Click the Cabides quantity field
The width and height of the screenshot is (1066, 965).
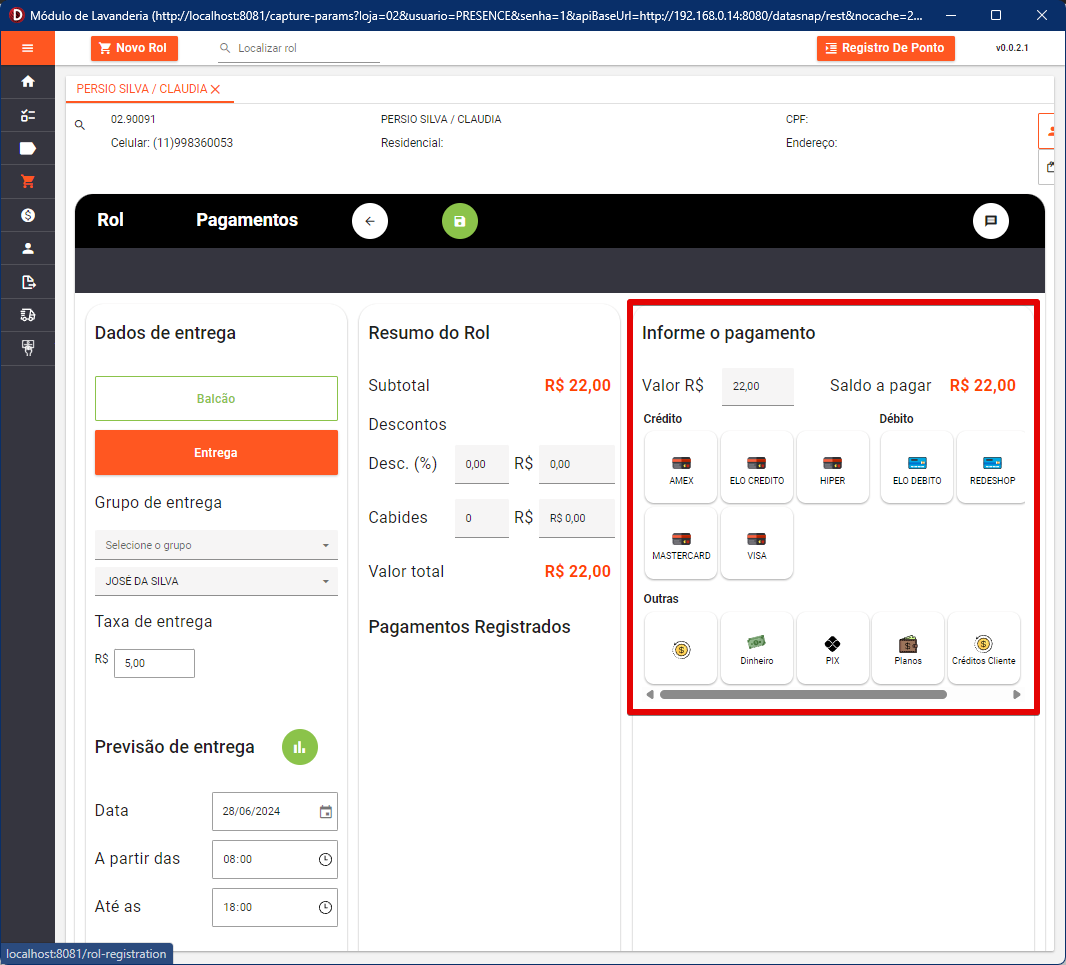(481, 518)
